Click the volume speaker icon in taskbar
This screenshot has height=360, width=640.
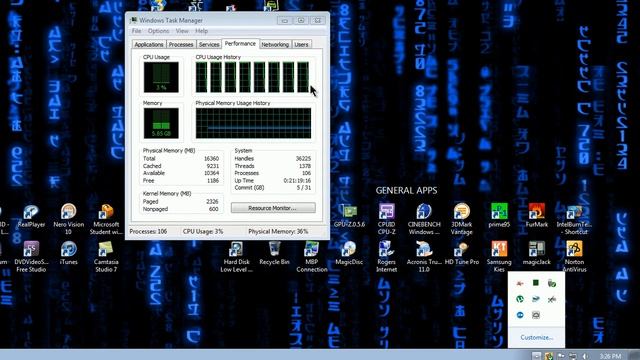click(x=585, y=356)
